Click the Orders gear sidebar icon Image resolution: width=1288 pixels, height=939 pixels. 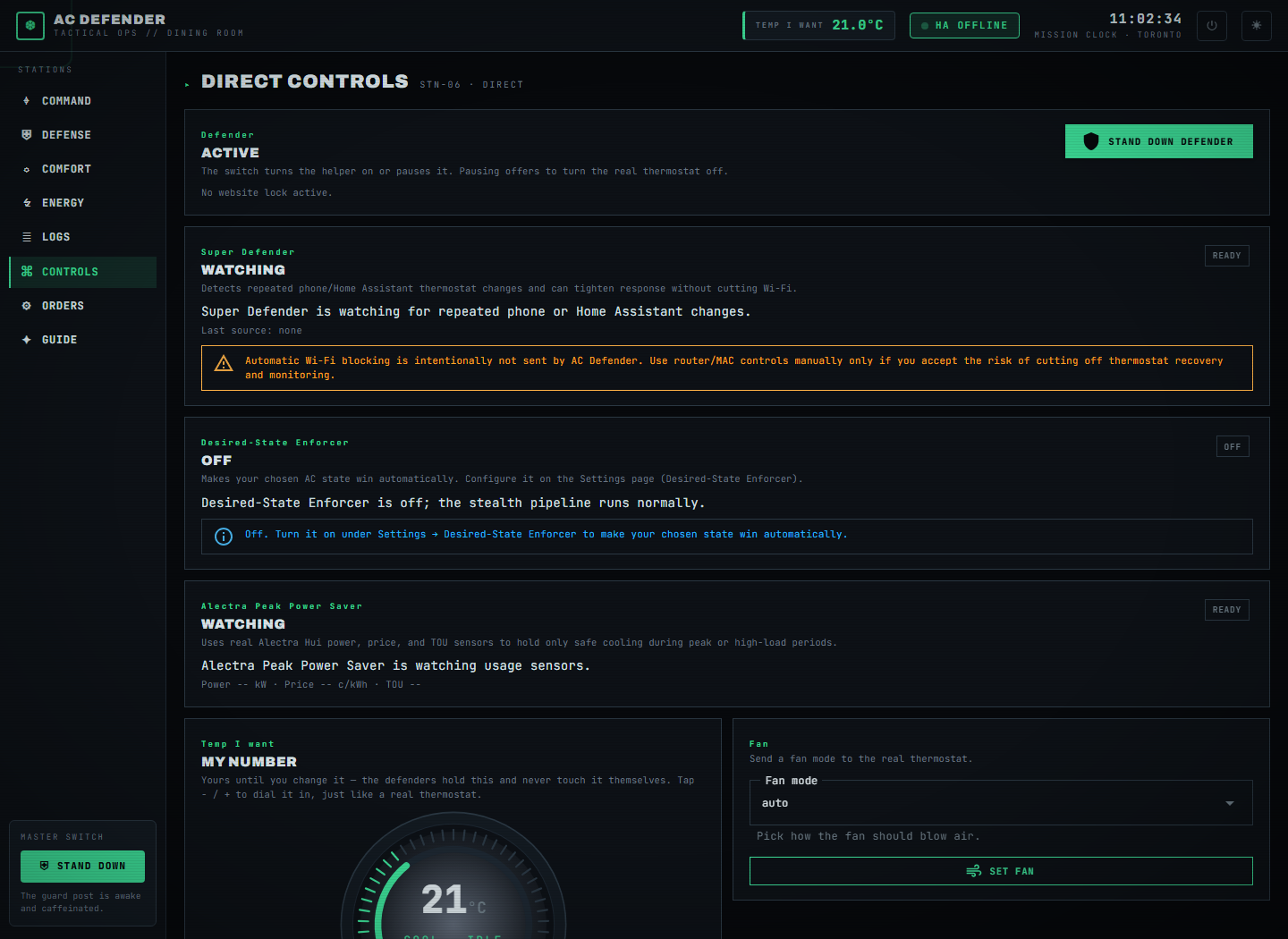click(x=27, y=306)
